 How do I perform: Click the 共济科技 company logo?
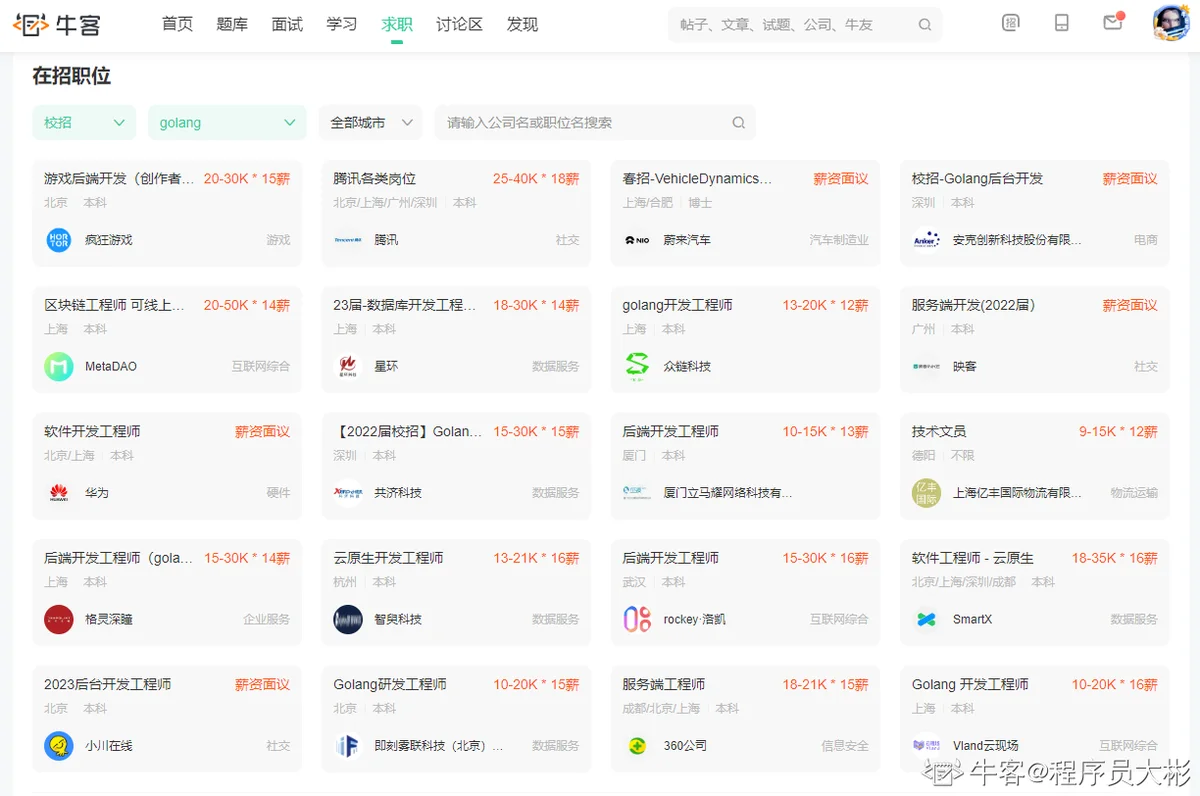(348, 493)
